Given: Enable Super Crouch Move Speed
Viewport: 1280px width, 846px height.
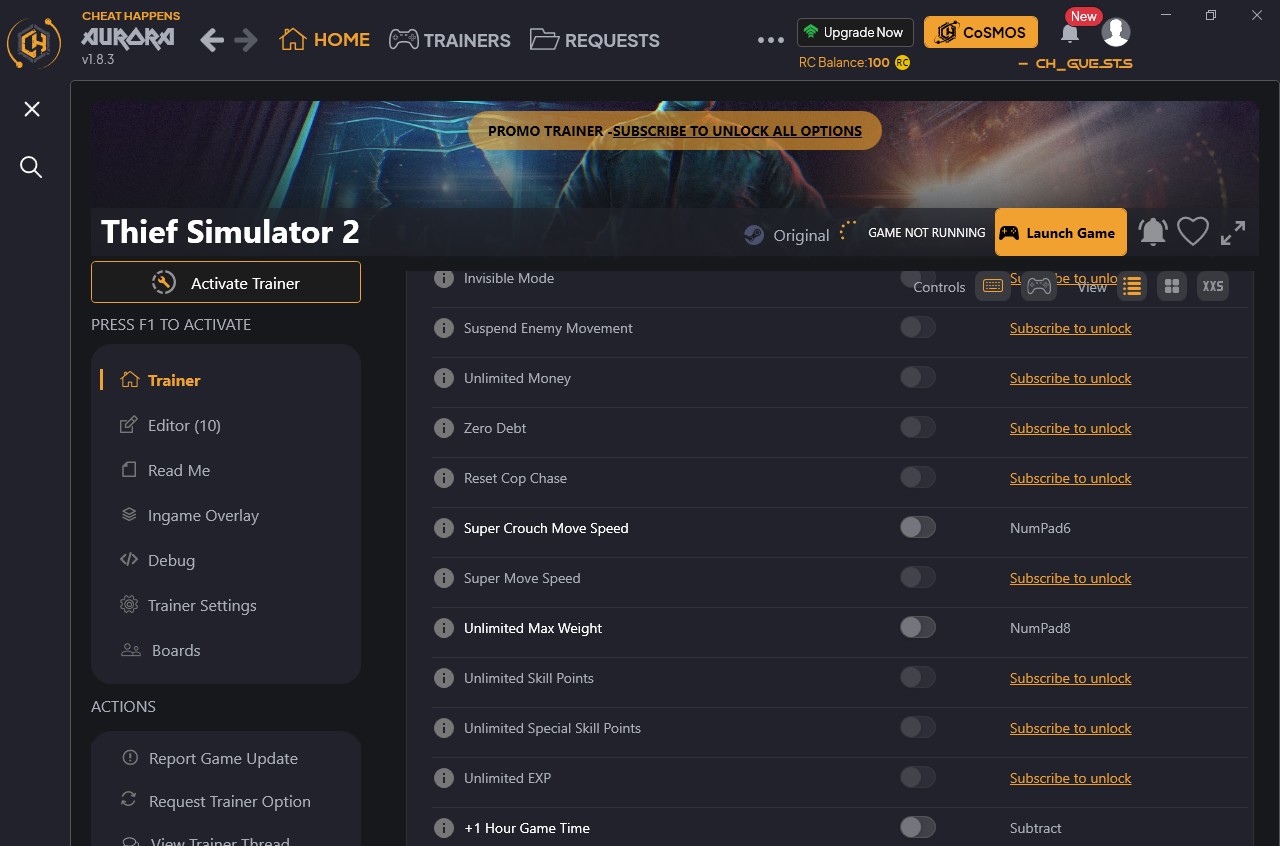Looking at the screenshot, I should (918, 527).
